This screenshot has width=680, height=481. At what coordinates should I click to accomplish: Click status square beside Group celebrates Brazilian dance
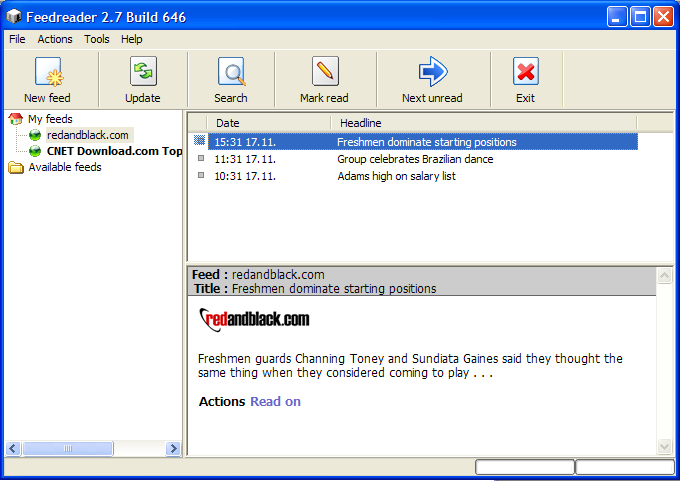click(x=201, y=158)
